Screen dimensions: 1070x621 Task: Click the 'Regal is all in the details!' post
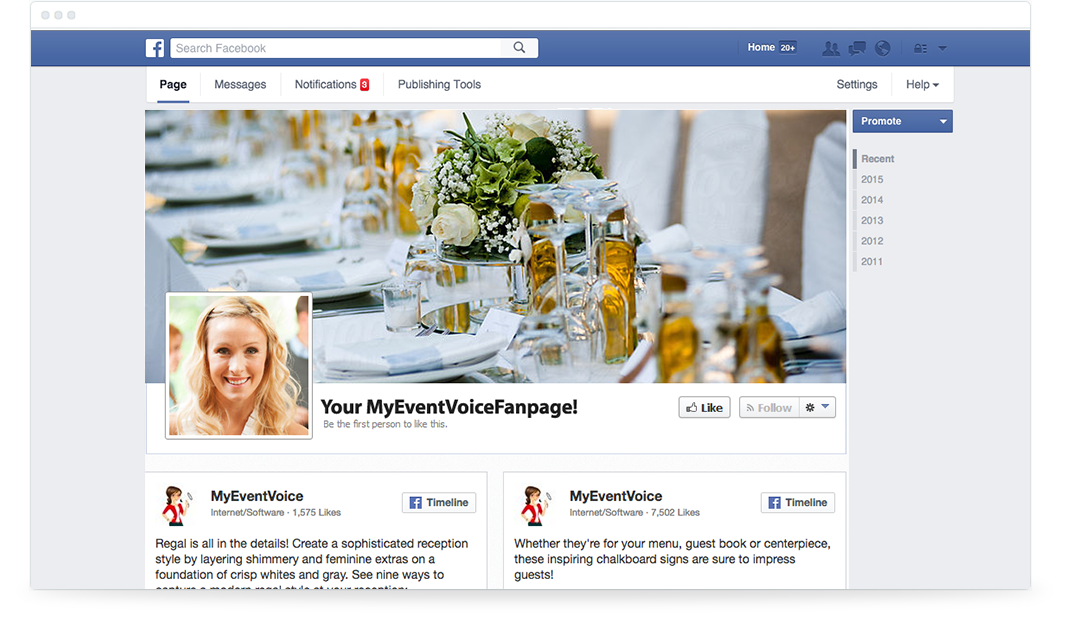coord(312,563)
